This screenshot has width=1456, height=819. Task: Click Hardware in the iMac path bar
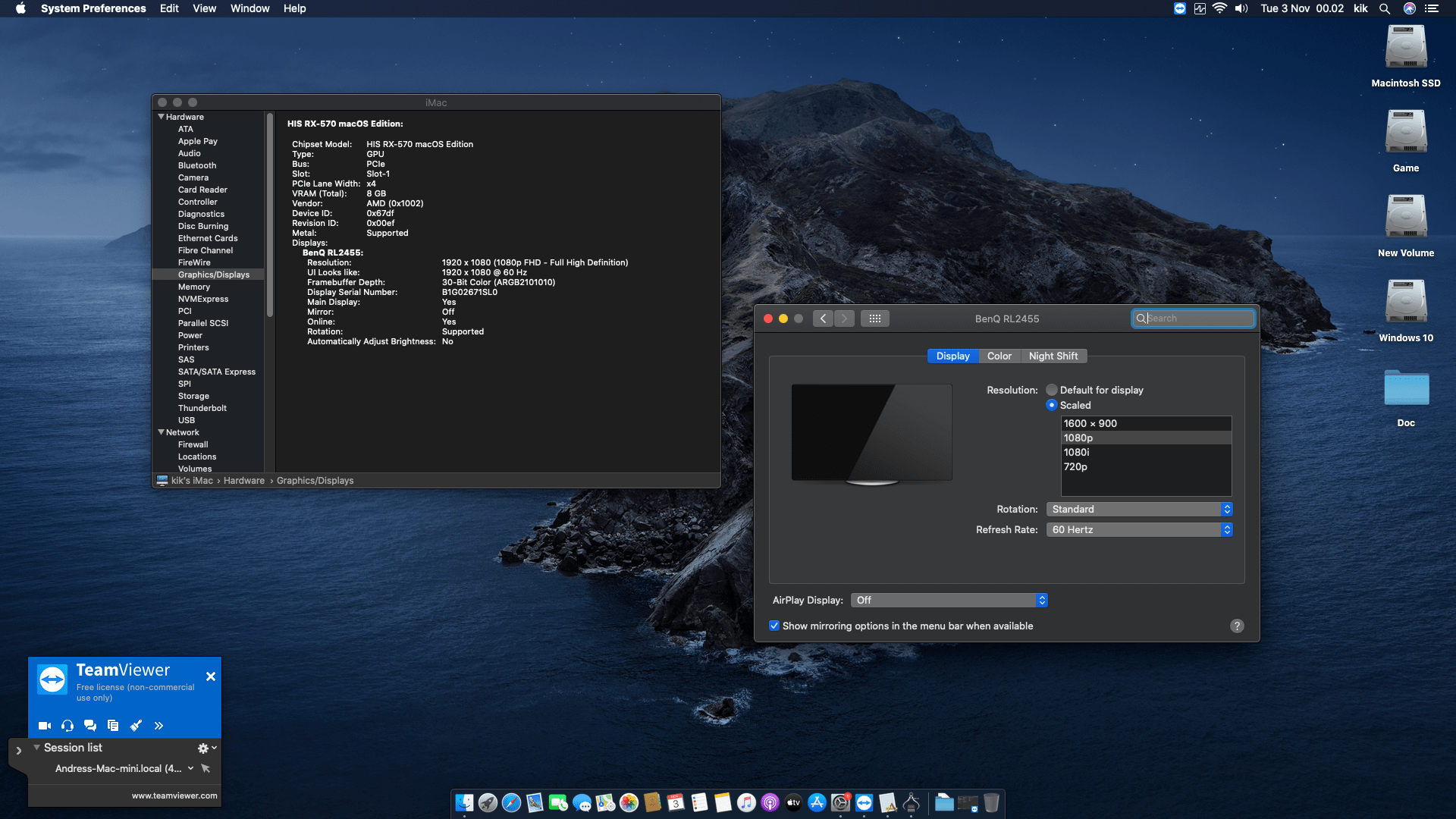pos(244,481)
